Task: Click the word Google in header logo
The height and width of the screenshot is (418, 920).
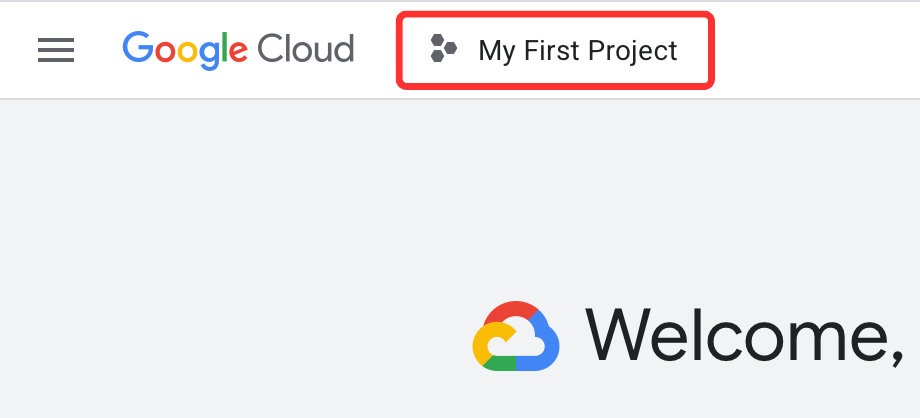Action: (x=185, y=51)
